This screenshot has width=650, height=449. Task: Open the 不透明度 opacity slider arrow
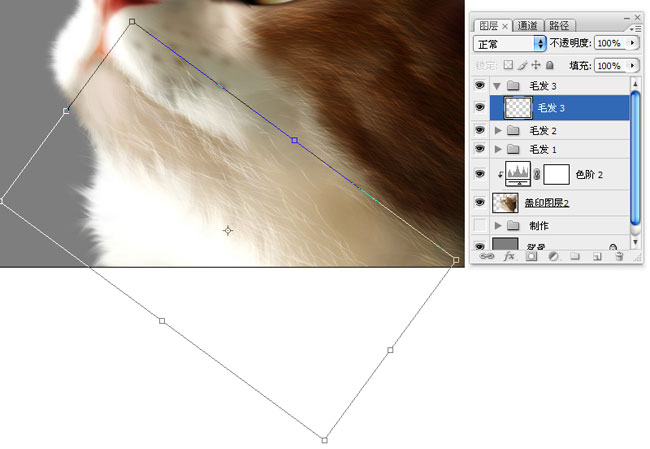point(633,44)
